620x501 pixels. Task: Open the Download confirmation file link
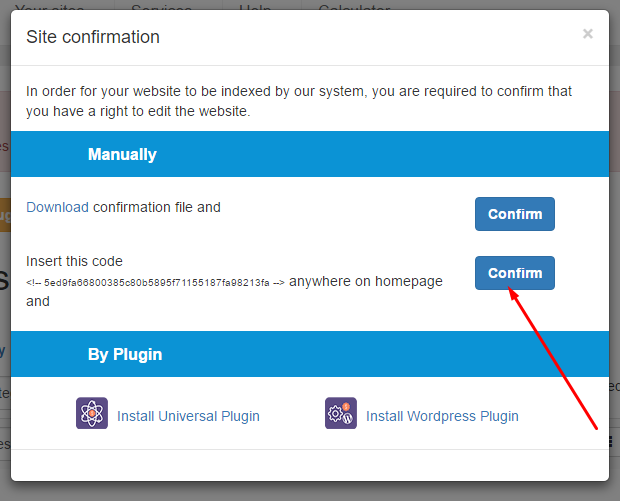57,207
